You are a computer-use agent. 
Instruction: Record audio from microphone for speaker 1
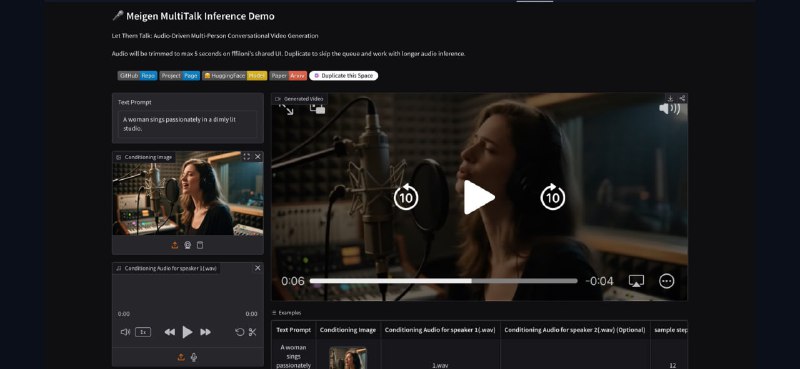[x=194, y=357]
